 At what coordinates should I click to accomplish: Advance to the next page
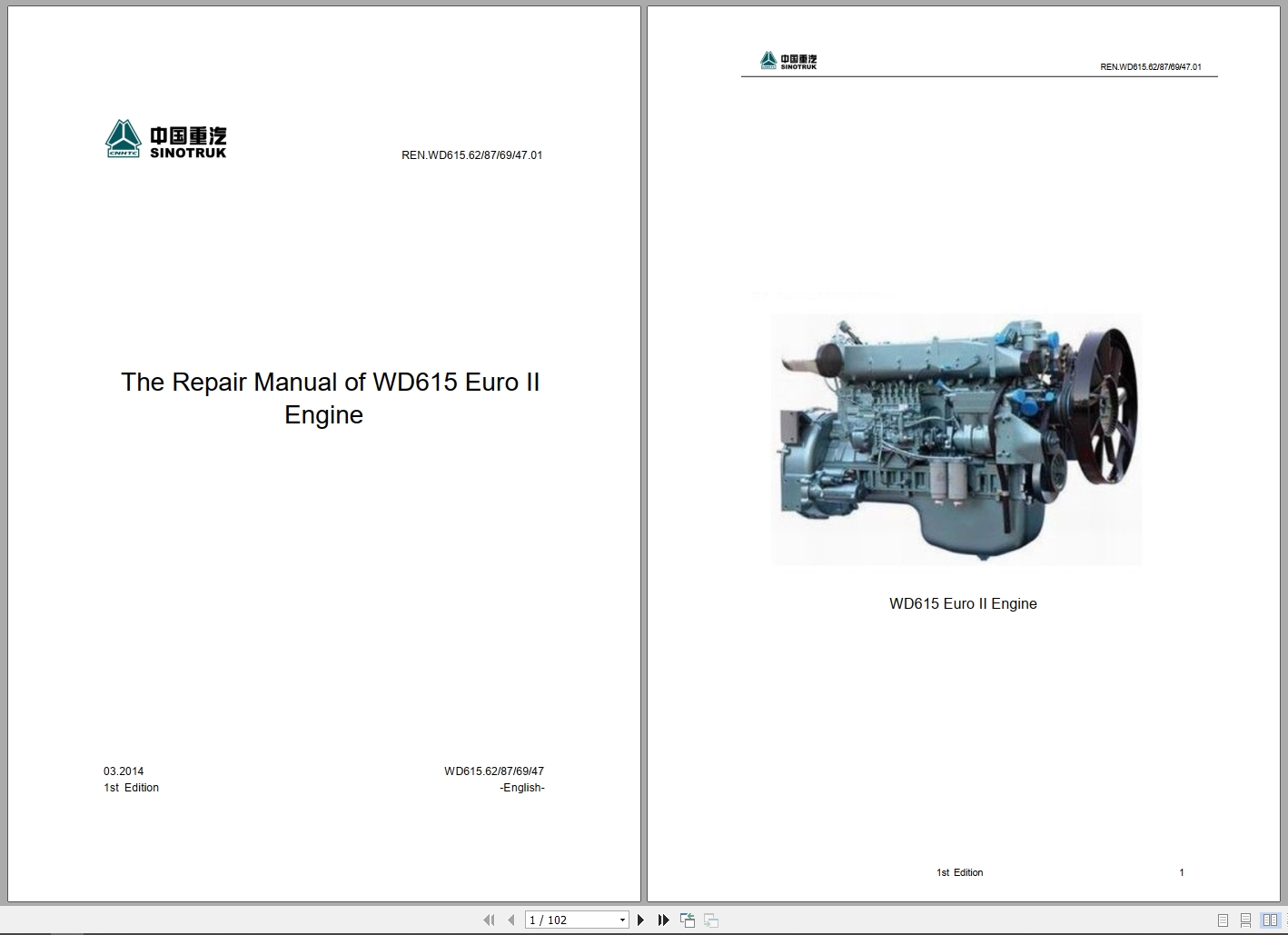(x=640, y=920)
